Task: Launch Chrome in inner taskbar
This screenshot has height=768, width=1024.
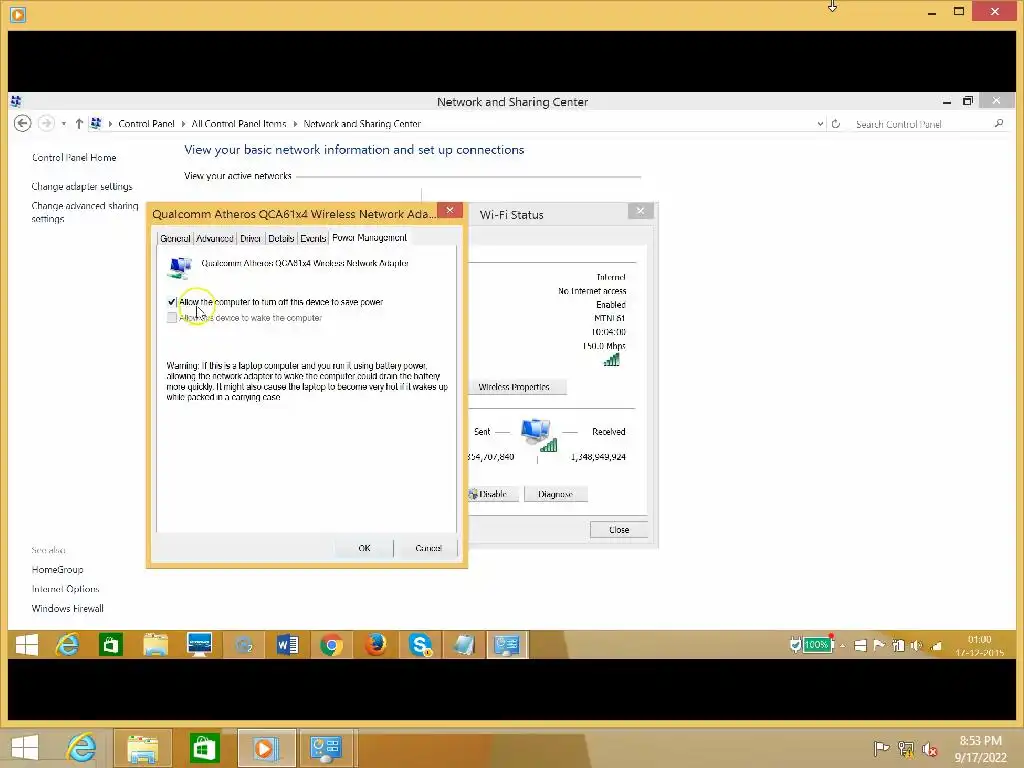Action: coord(332,645)
